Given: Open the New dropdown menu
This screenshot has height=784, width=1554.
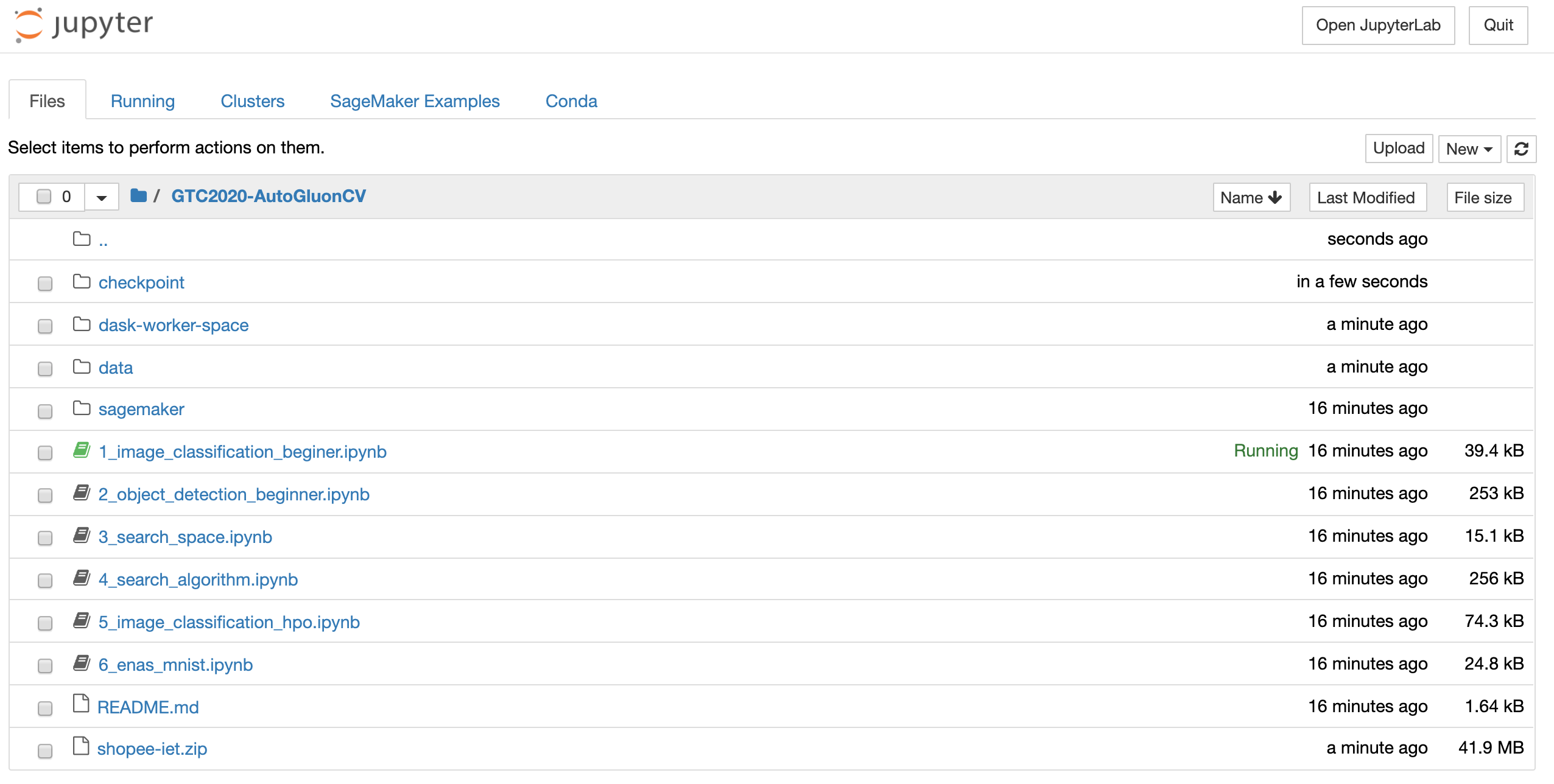Looking at the screenshot, I should pos(1469,149).
